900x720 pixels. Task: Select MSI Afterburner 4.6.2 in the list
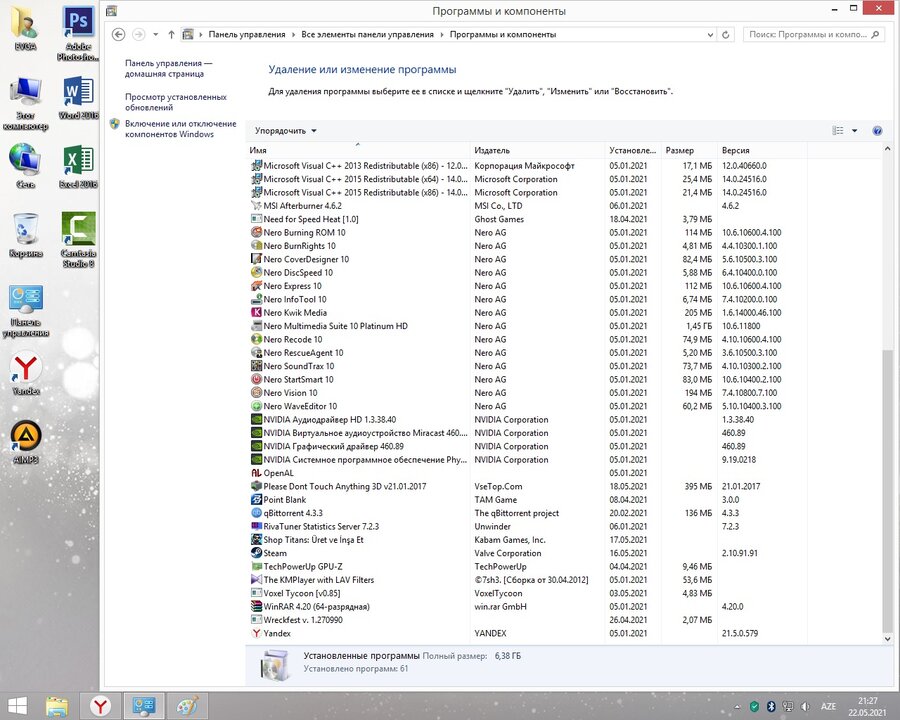tap(302, 206)
